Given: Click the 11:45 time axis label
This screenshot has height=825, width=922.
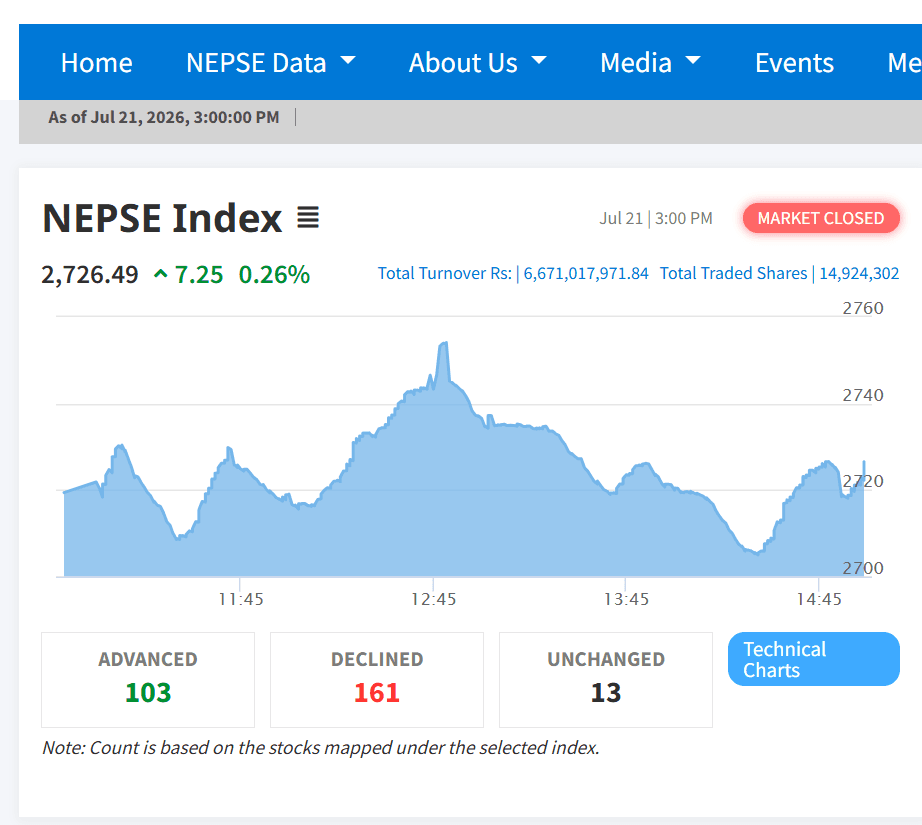Looking at the screenshot, I should point(241,599).
